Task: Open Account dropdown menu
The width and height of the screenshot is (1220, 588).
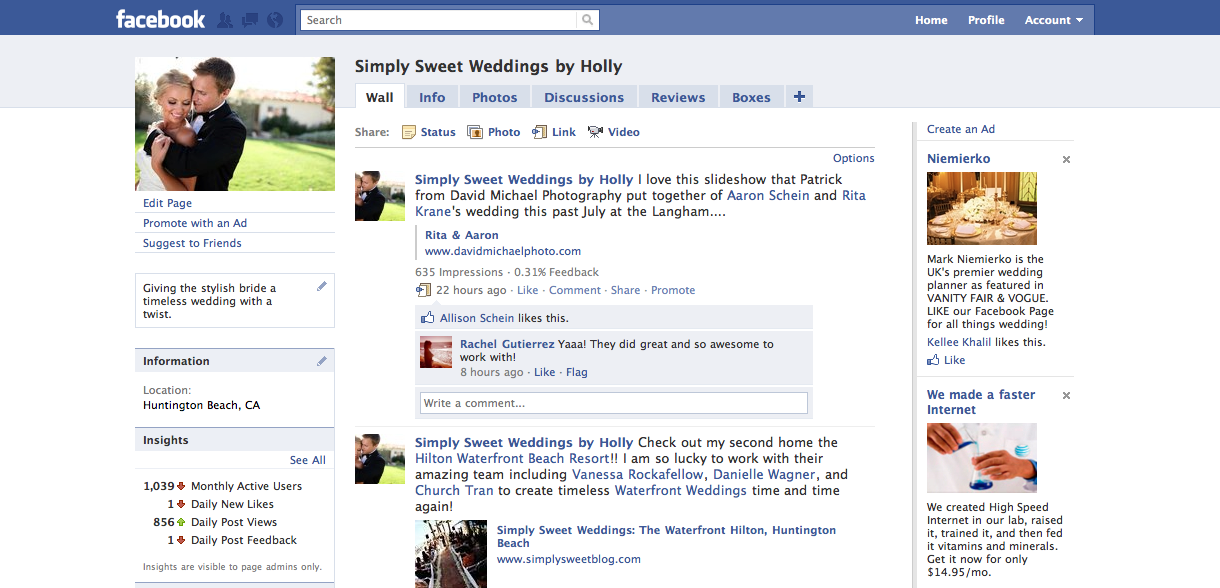Action: coord(1054,20)
